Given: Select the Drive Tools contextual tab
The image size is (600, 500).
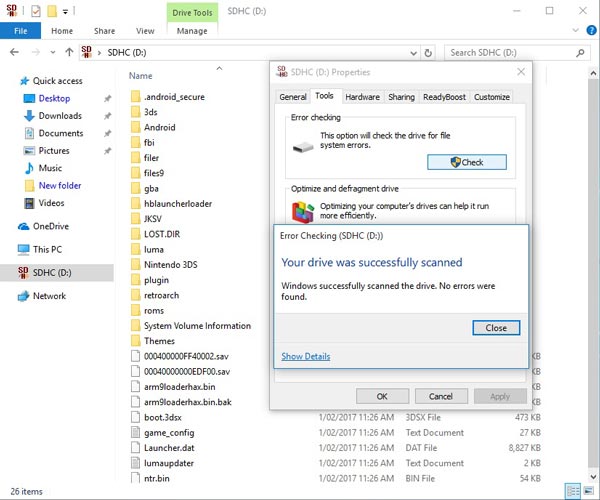Looking at the screenshot, I should [192, 13].
